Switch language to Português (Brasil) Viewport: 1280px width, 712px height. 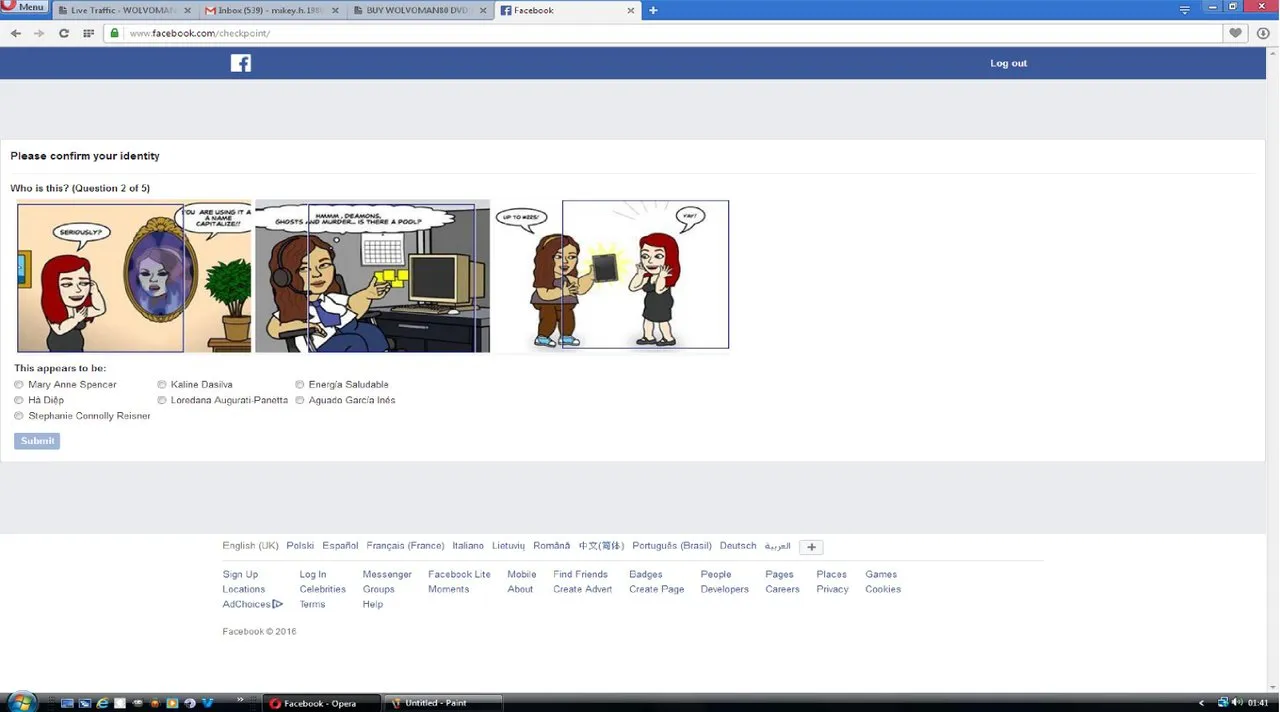tap(672, 546)
